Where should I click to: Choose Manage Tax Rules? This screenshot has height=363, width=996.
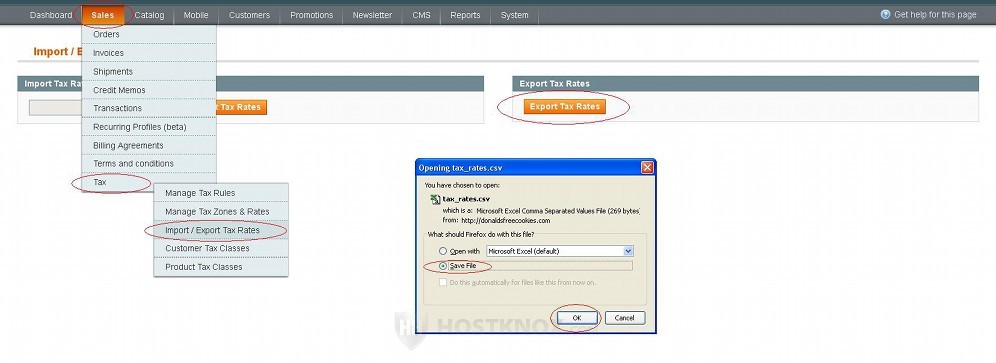221,193
